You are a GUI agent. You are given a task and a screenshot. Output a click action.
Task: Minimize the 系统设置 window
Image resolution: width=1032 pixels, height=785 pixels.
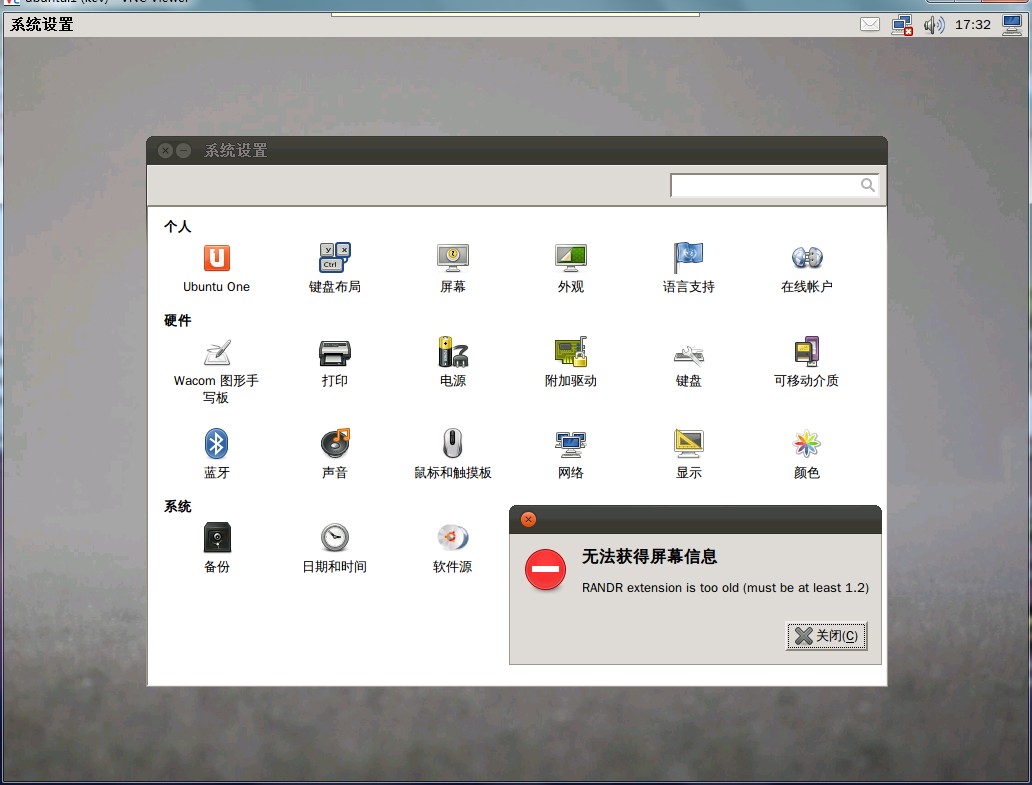(x=184, y=151)
